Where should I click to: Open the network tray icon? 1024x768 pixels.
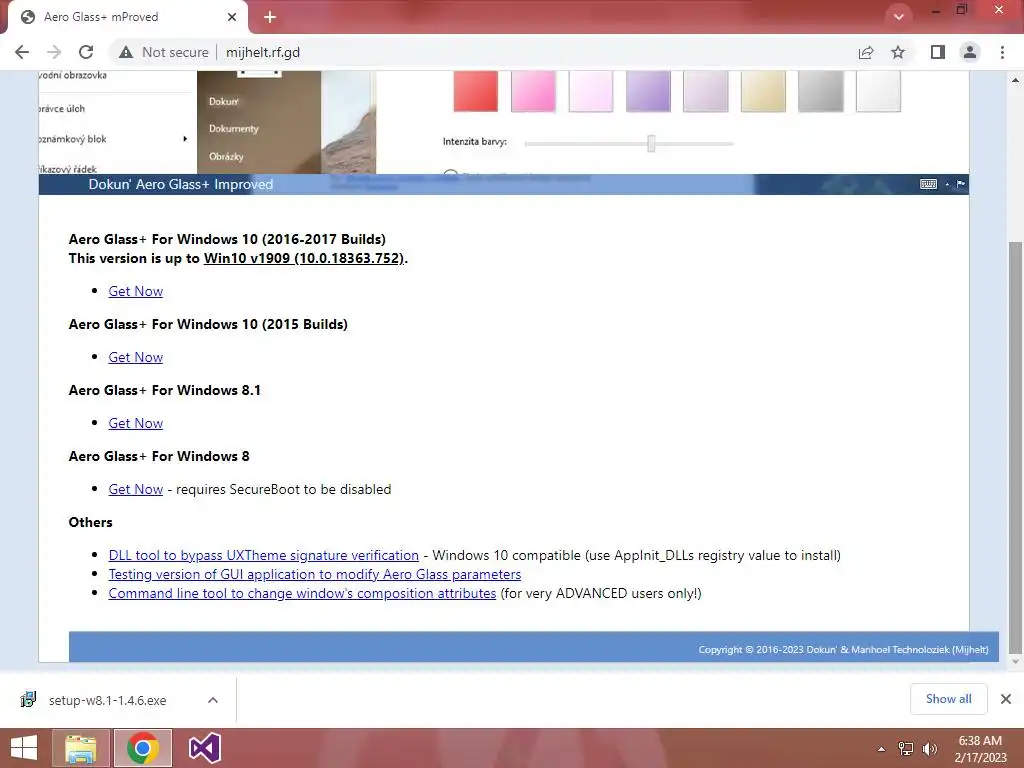[906, 749]
